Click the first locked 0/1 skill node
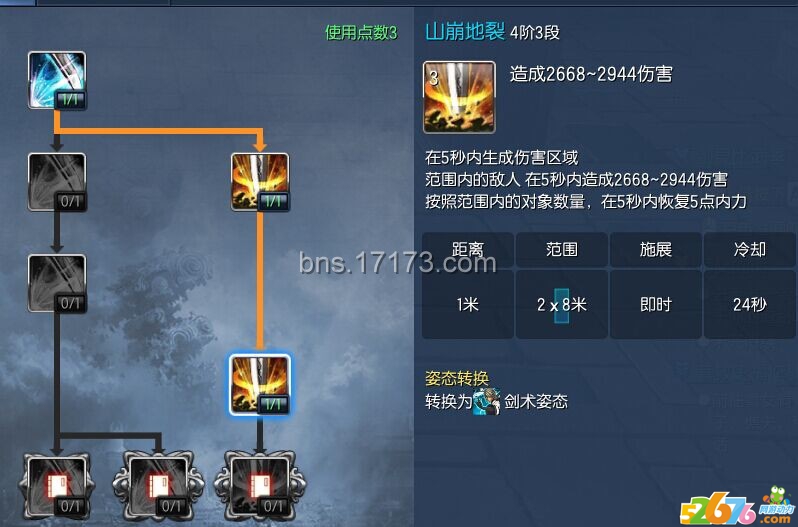The width and height of the screenshot is (798, 527). pos(56,182)
